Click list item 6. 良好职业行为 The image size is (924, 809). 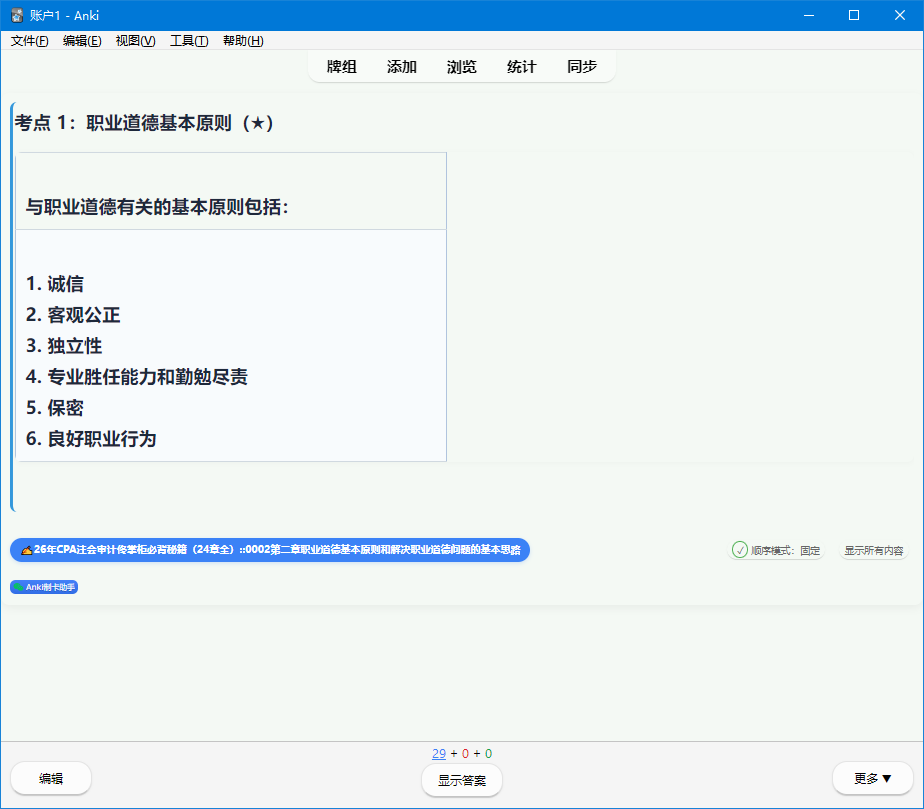click(91, 438)
